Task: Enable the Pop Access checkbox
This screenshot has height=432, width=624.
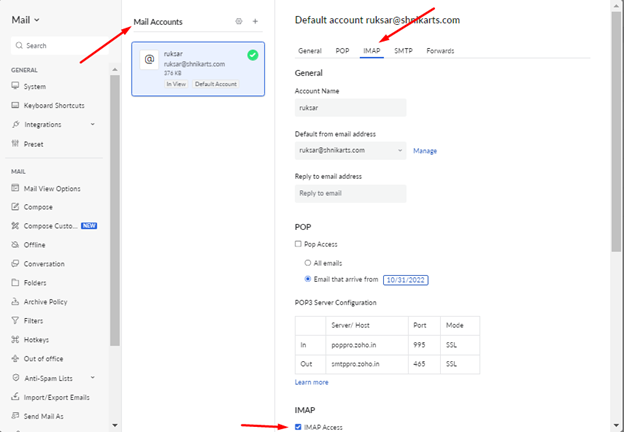Action: (x=298, y=244)
